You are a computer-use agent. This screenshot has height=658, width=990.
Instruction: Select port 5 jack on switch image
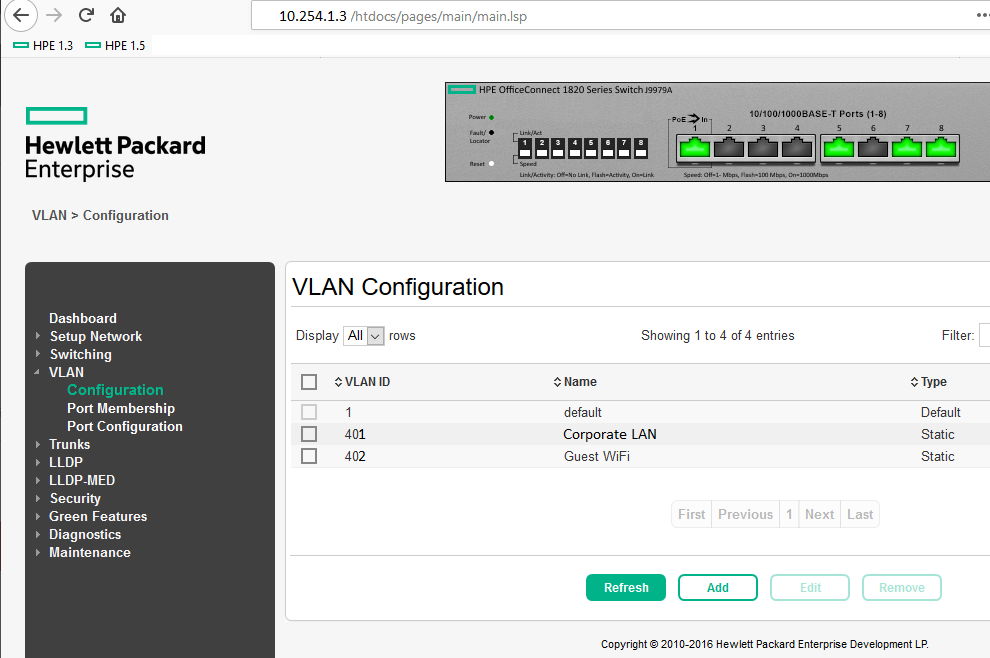(x=839, y=148)
